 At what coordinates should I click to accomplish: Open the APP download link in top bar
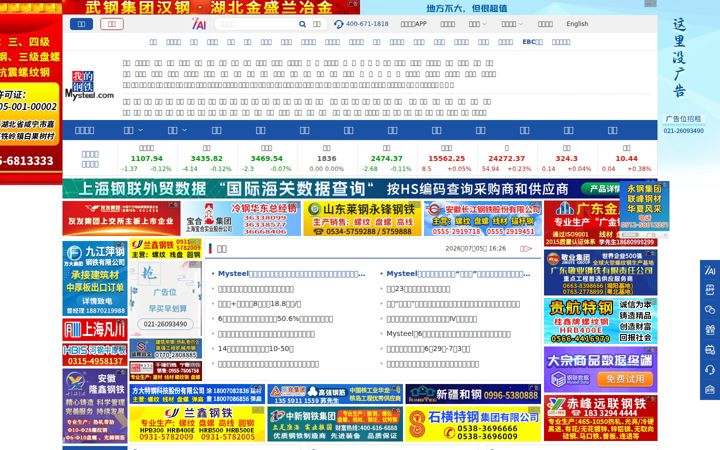pyautogui.click(x=414, y=24)
